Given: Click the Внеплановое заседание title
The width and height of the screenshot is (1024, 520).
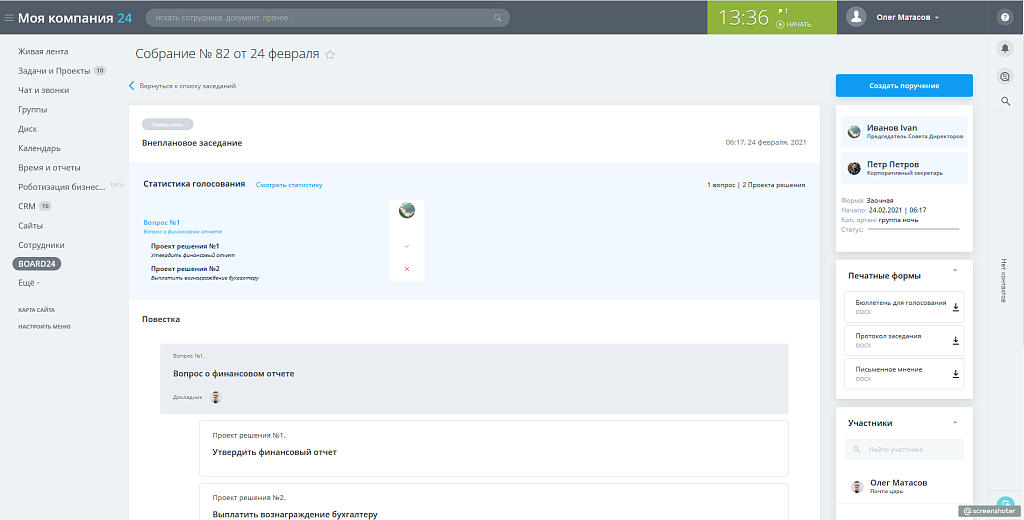Looking at the screenshot, I should [192, 143].
